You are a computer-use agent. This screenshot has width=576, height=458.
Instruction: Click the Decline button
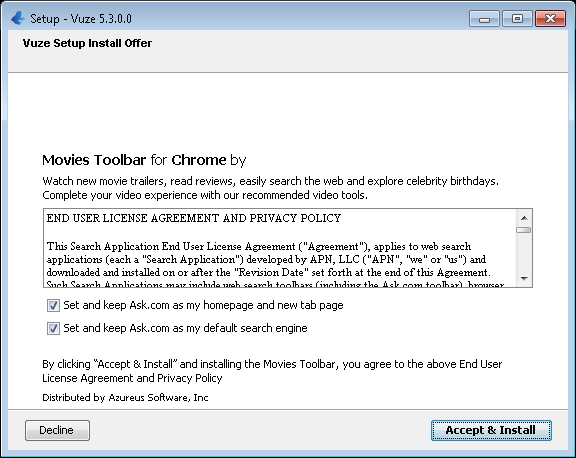(57, 430)
